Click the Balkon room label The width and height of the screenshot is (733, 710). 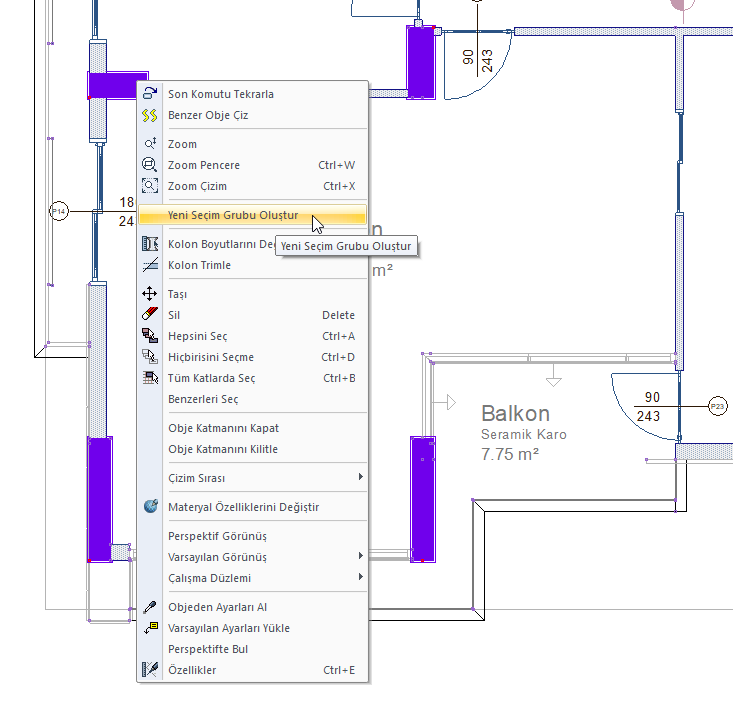click(x=514, y=413)
